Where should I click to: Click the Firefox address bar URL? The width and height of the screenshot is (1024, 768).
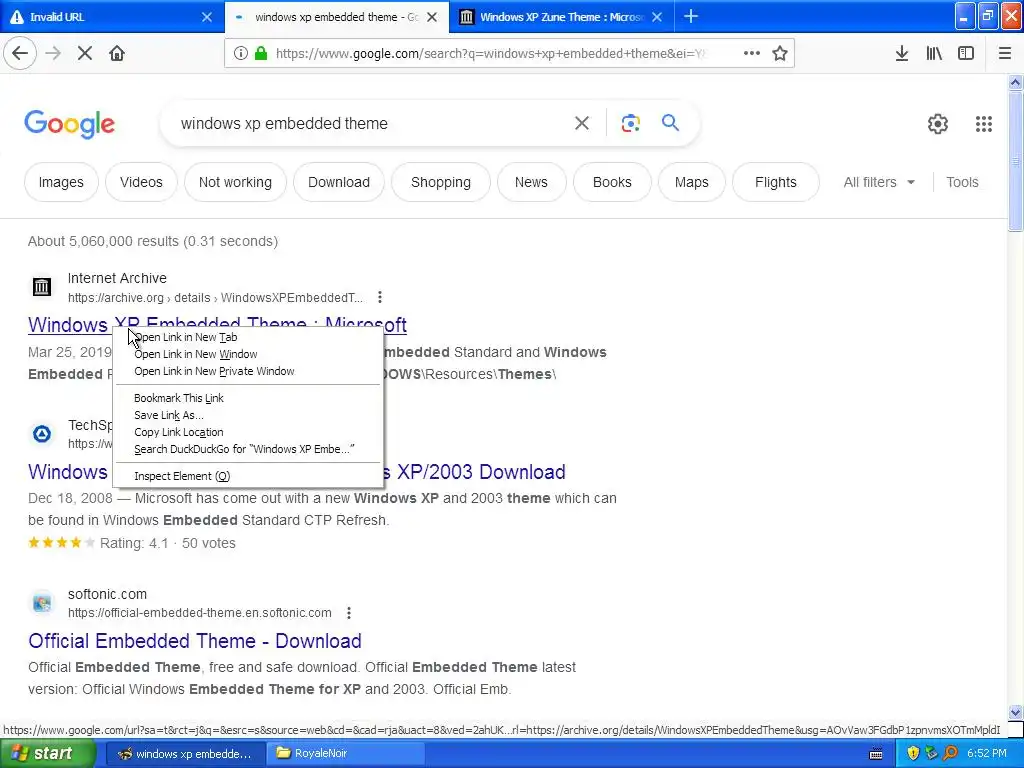tap(490, 53)
